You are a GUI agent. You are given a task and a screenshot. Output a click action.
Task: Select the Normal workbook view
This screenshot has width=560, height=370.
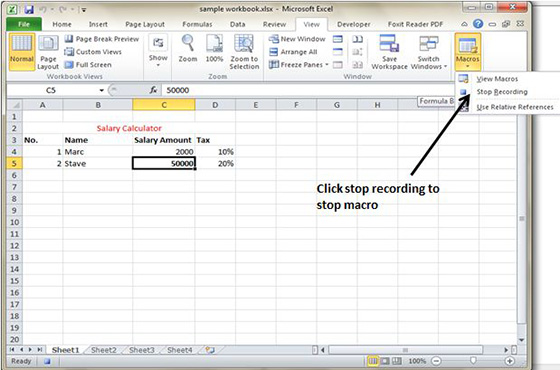[x=22, y=52]
